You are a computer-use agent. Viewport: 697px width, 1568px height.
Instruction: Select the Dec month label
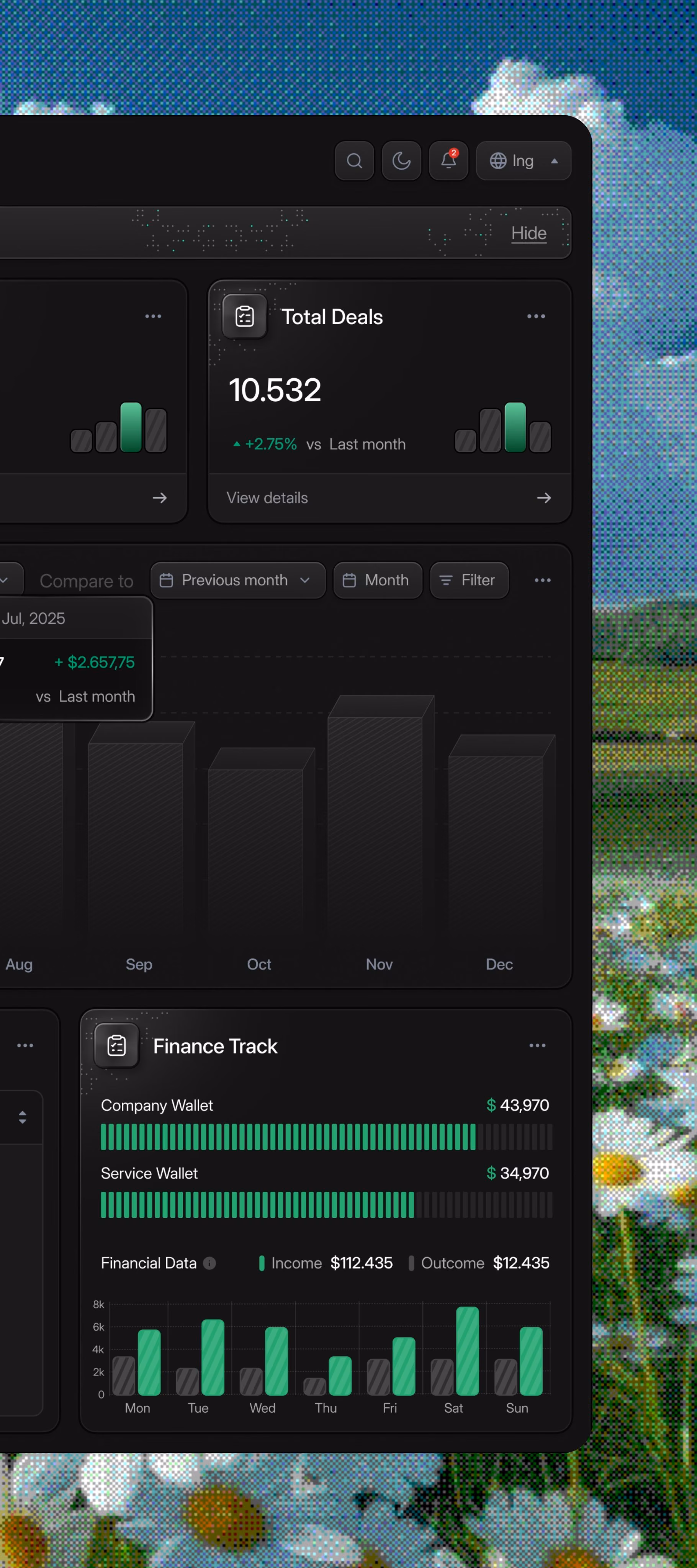[x=499, y=964]
